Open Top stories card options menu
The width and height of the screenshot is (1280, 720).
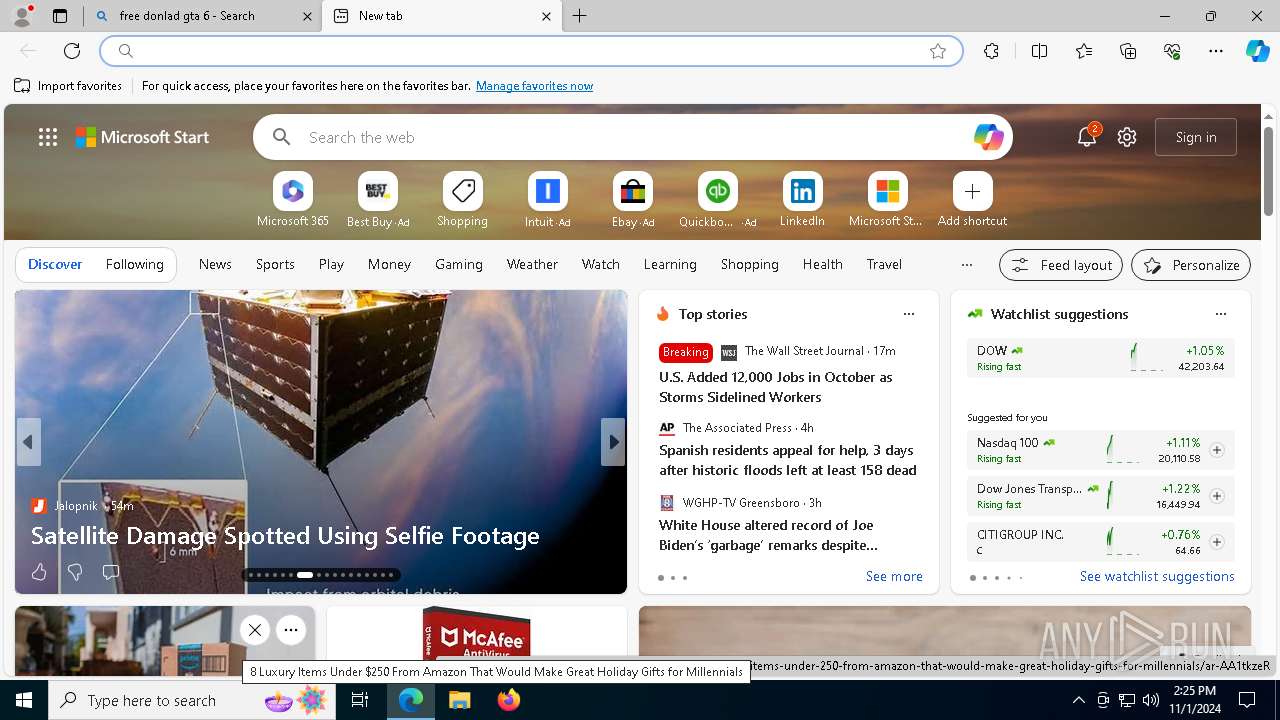[x=909, y=314]
